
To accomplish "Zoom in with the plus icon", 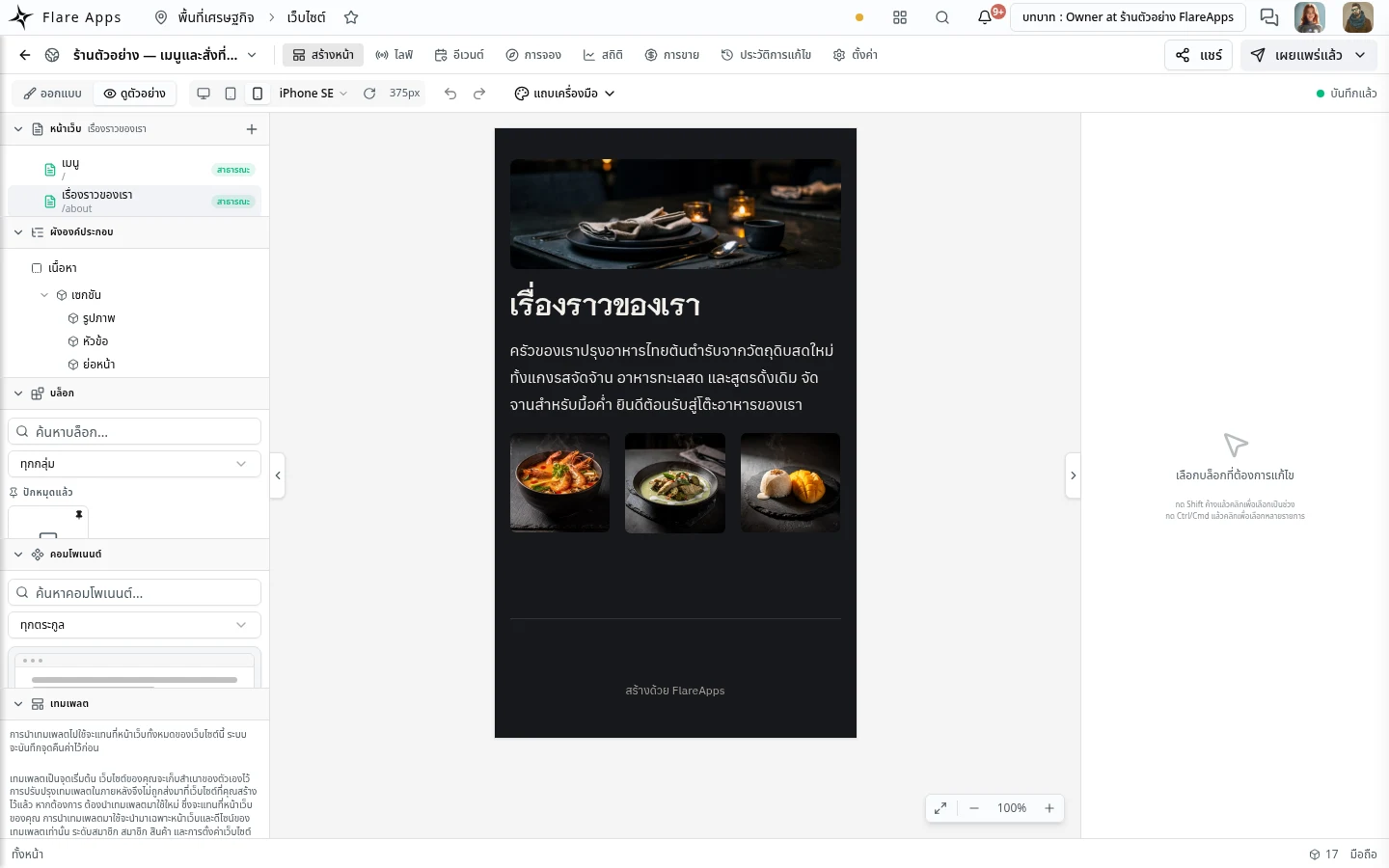I will [x=1049, y=808].
